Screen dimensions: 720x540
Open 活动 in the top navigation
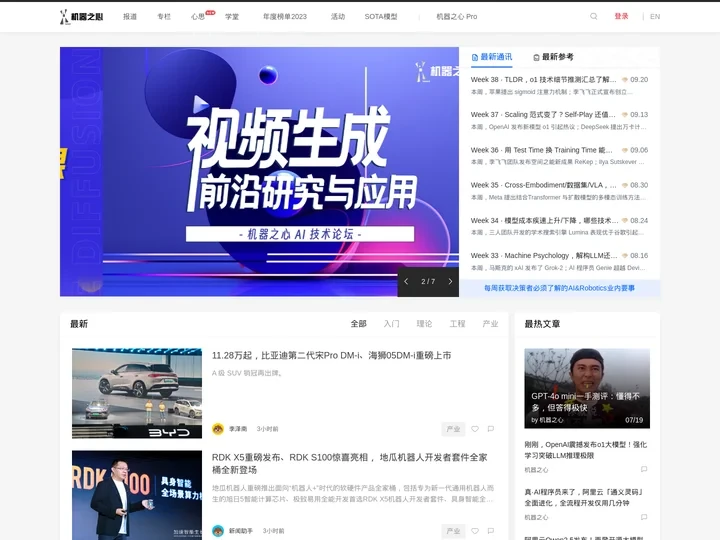coord(338,17)
